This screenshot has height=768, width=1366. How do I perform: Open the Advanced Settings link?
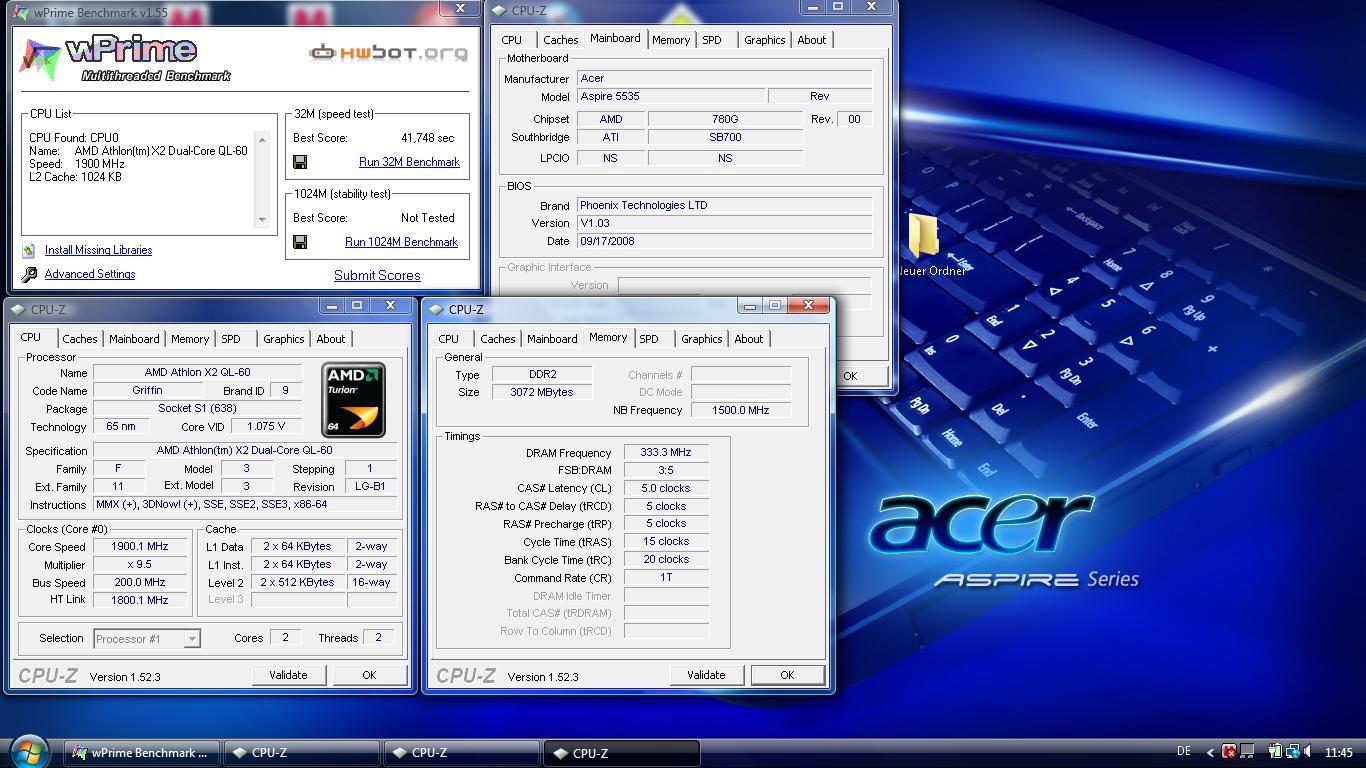pyautogui.click(x=90, y=274)
